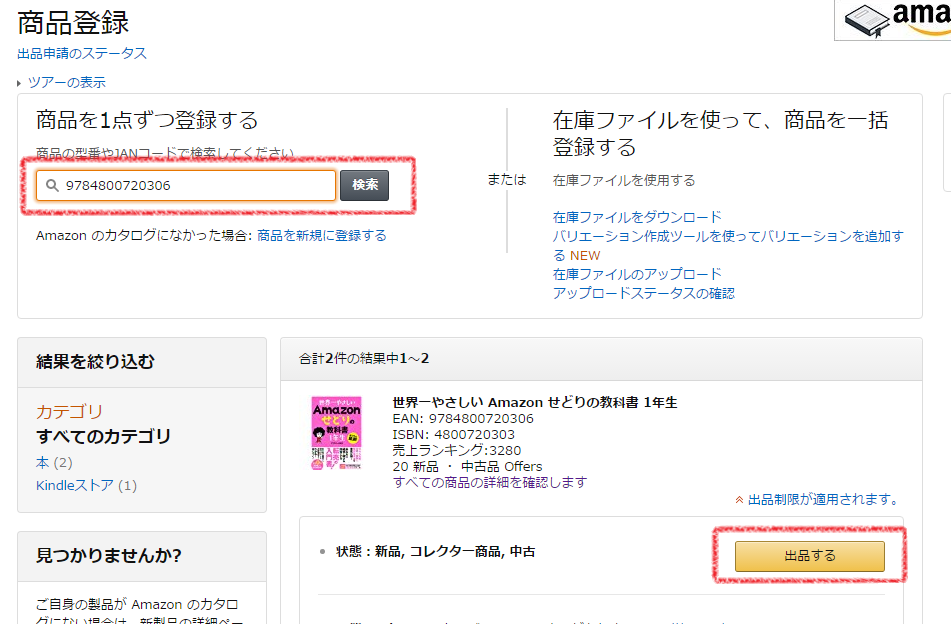Click the EAN: 9784800720306 text
The image size is (951, 624).
463,418
